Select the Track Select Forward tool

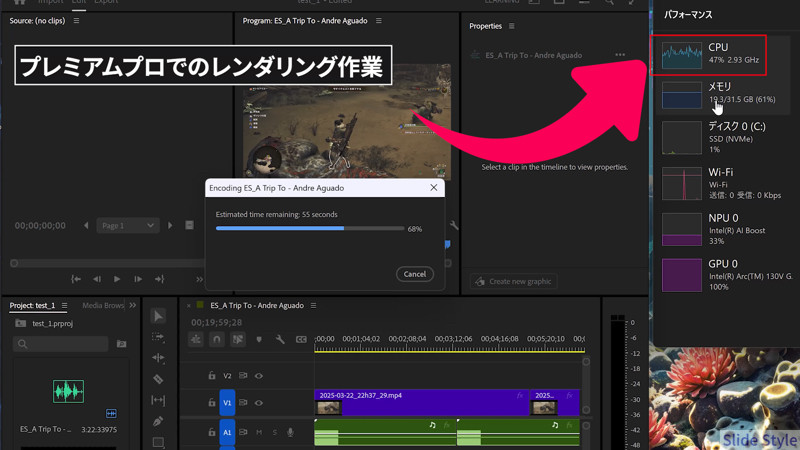pos(159,337)
